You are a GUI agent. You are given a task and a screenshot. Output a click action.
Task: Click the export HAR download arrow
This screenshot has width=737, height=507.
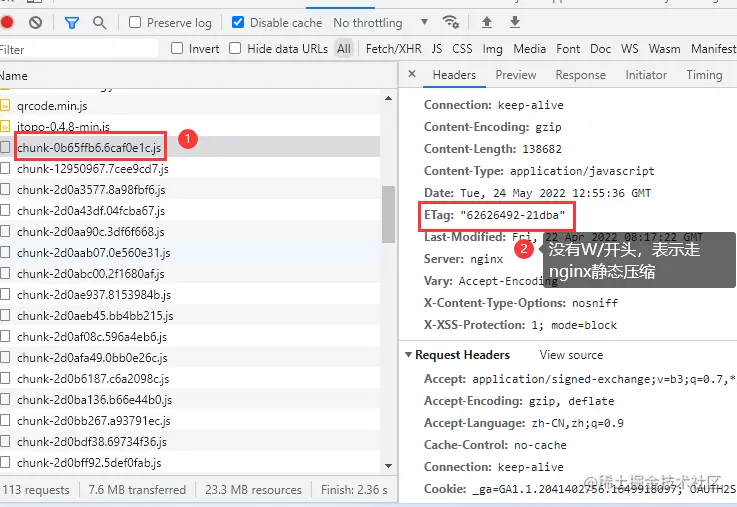click(515, 22)
